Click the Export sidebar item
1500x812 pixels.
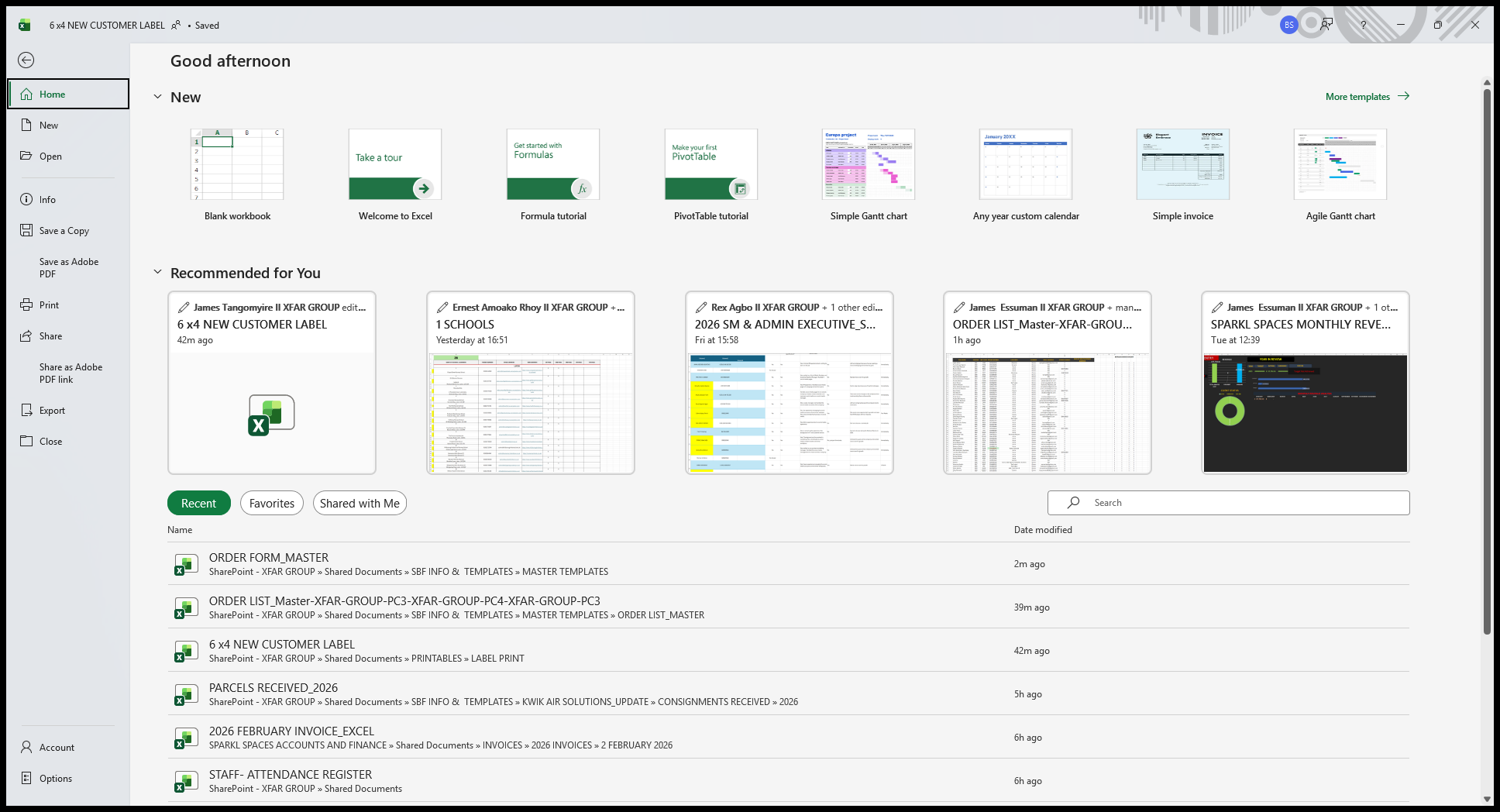52,411
